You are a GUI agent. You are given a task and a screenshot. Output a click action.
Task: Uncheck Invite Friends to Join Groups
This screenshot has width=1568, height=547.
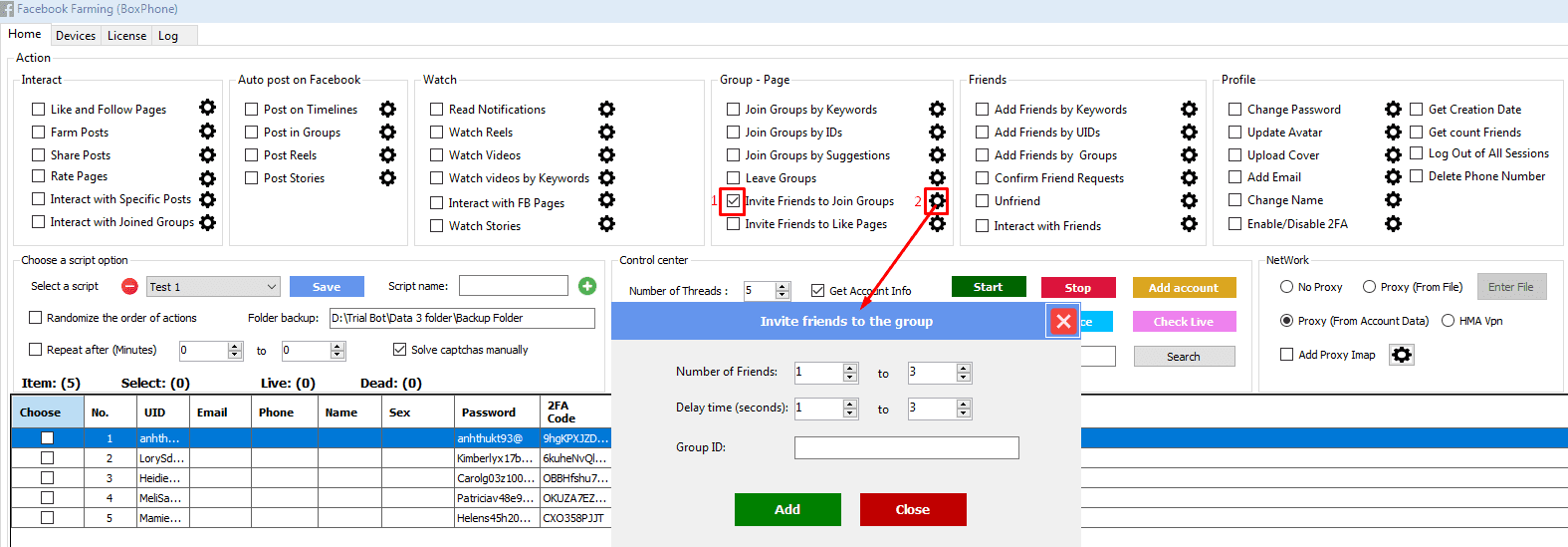click(x=734, y=200)
